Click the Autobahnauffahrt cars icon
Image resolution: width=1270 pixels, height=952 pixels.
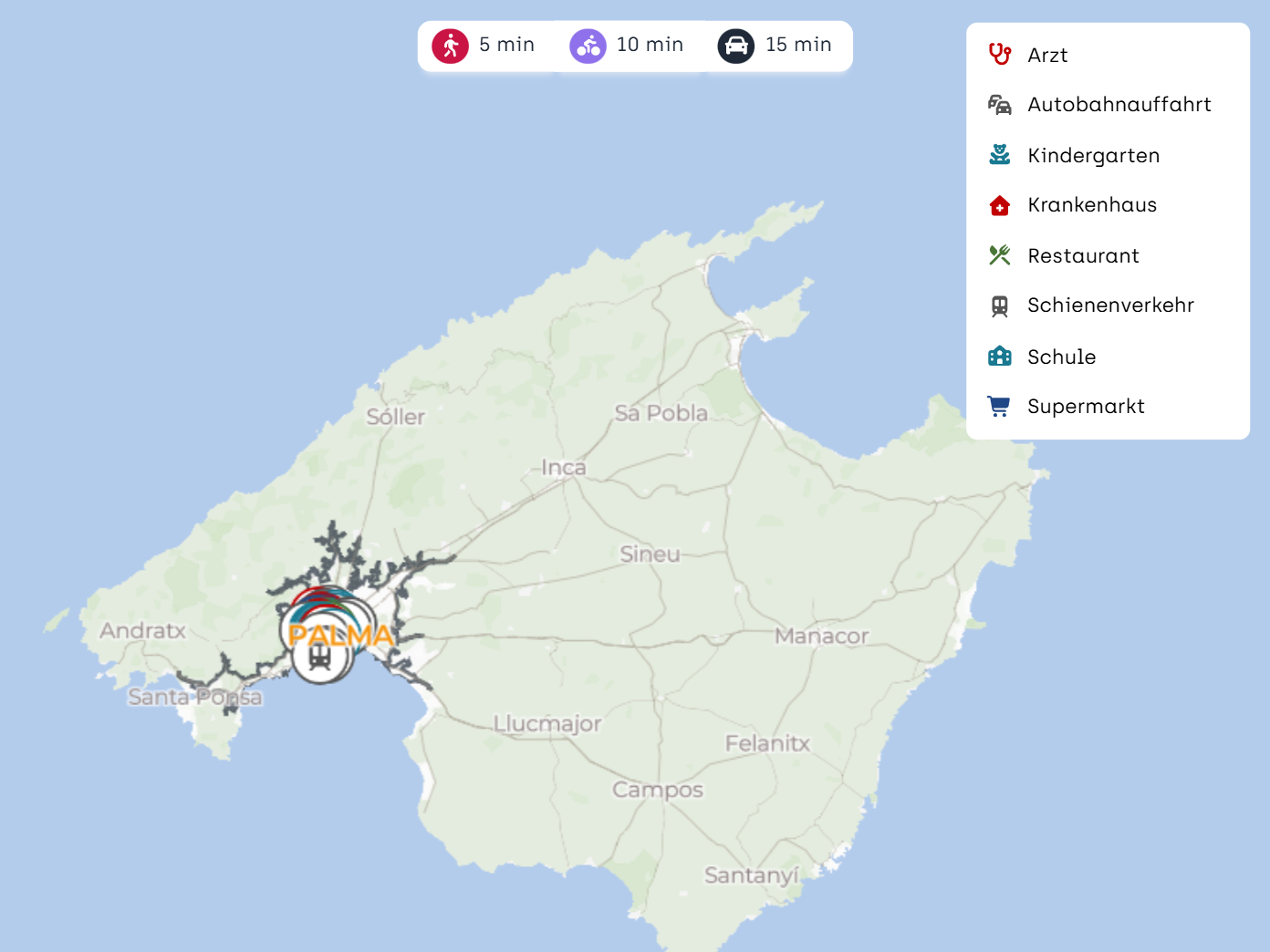click(x=1000, y=105)
